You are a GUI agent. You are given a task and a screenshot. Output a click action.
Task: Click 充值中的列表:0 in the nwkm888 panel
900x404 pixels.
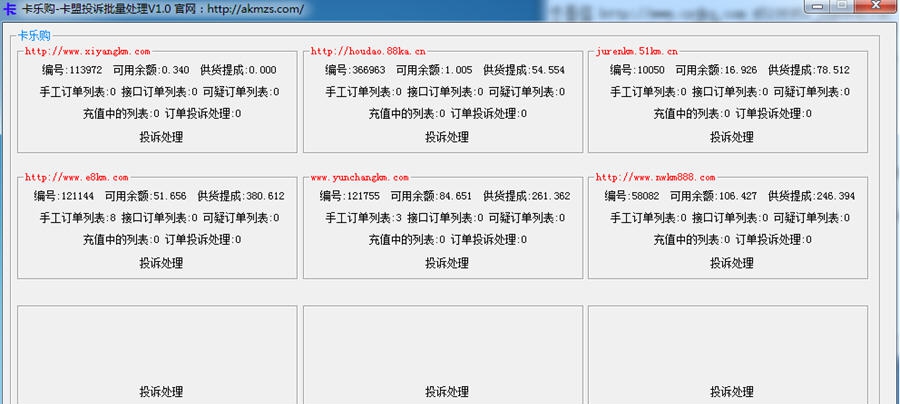coord(692,240)
